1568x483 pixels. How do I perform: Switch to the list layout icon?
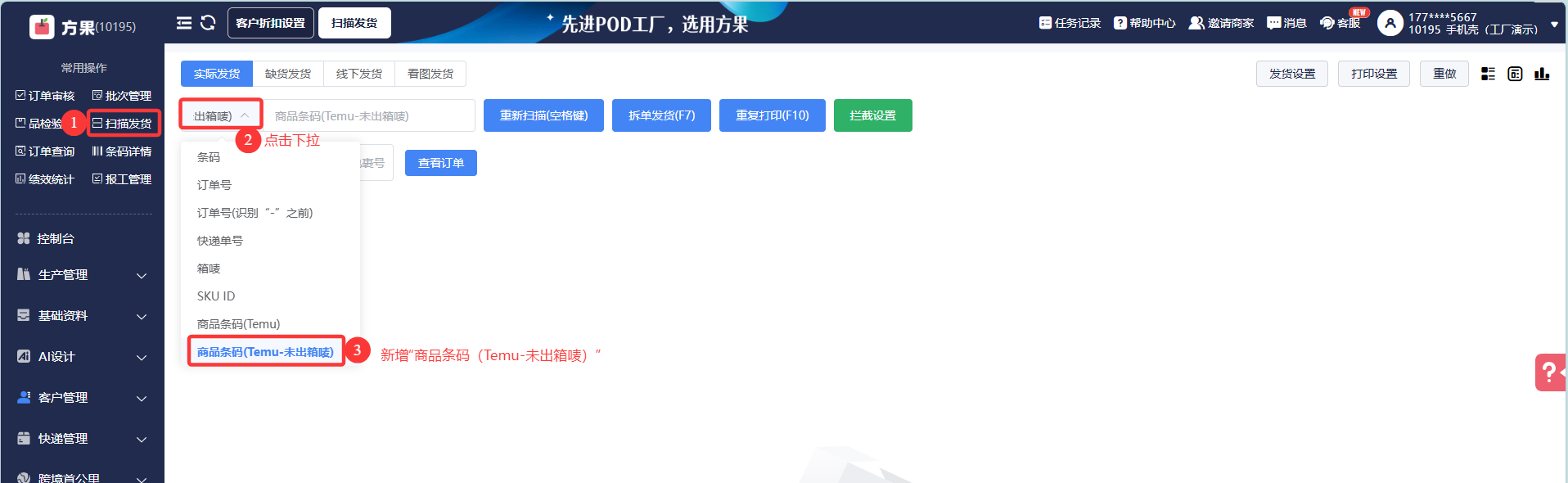pyautogui.click(x=1488, y=74)
